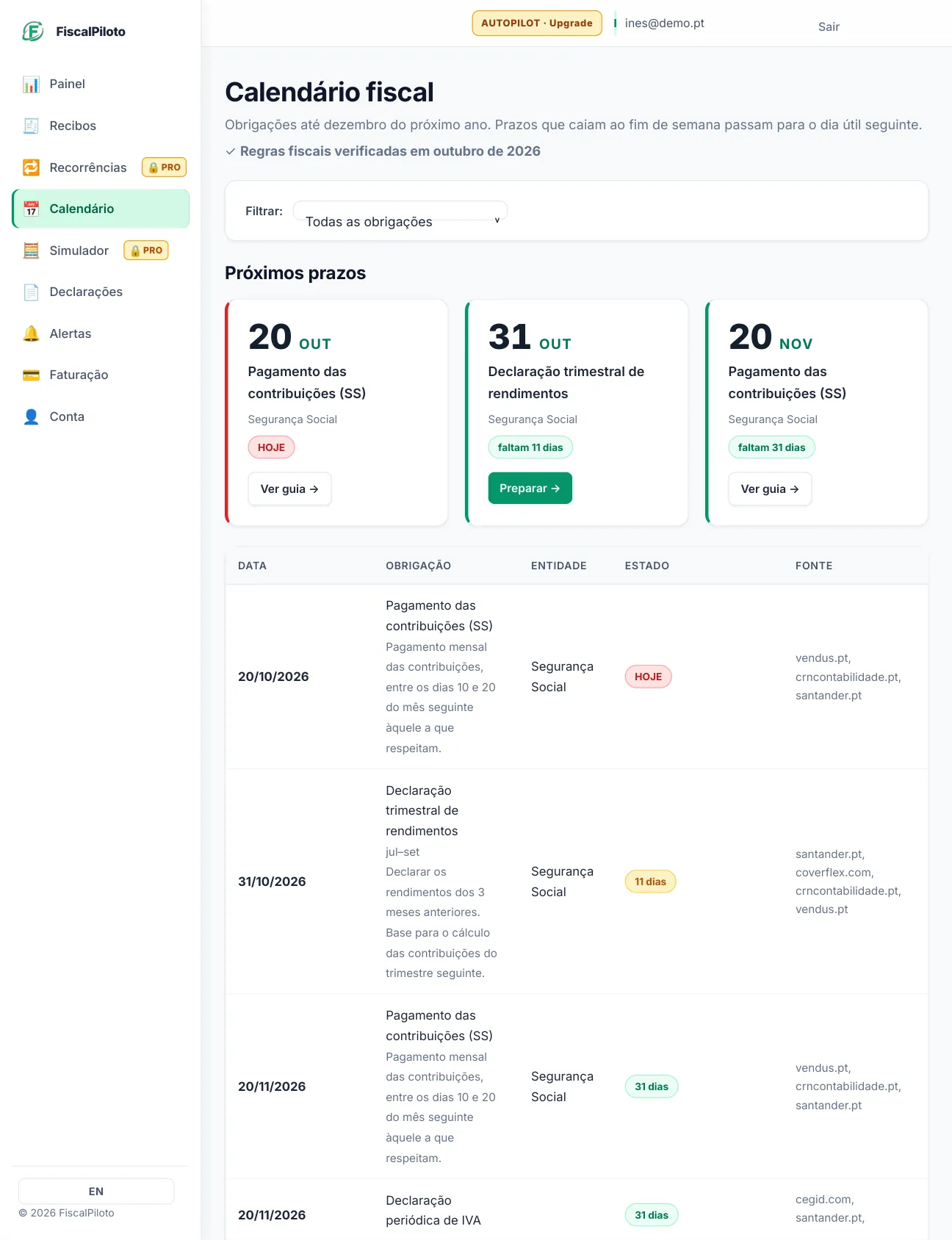This screenshot has width=952, height=1240.
Task: Click the 11 dias status badge in table
Action: [650, 882]
